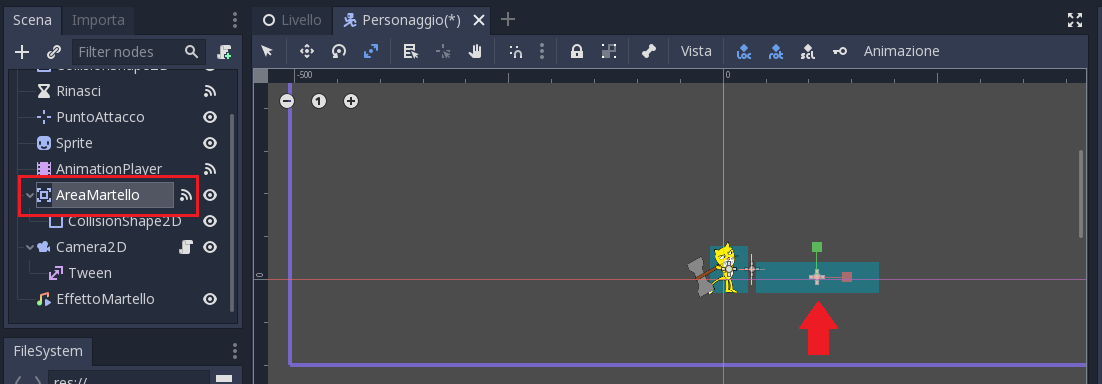Select the Camera2D node

tap(91, 247)
